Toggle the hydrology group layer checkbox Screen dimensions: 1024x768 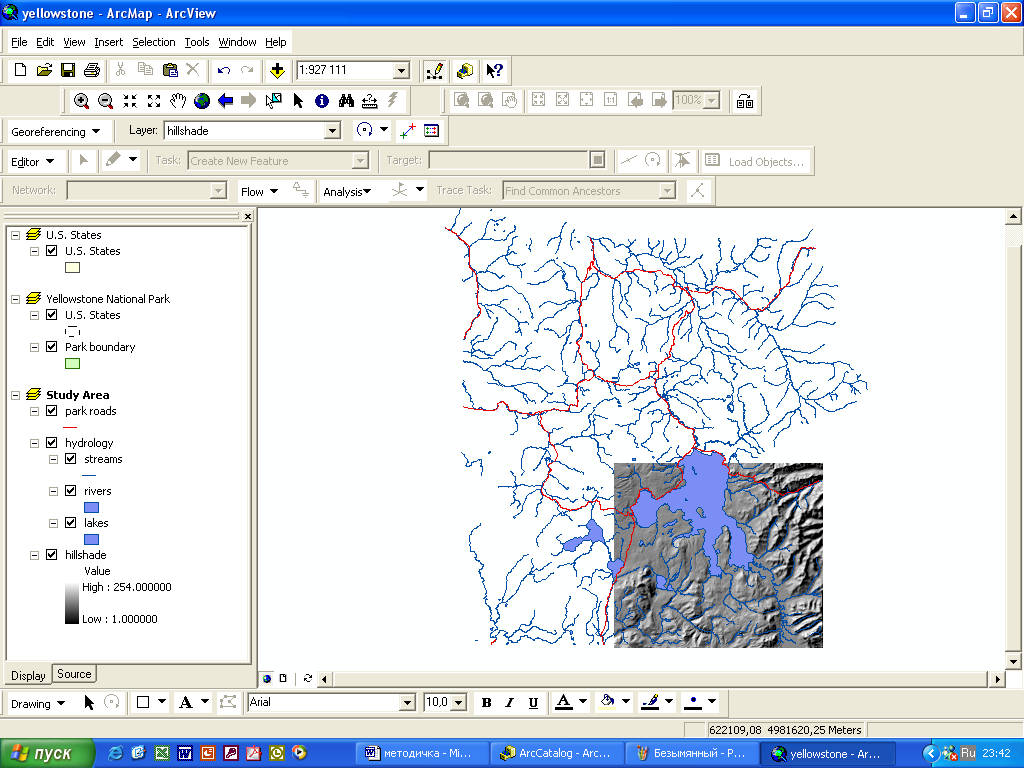(x=52, y=443)
